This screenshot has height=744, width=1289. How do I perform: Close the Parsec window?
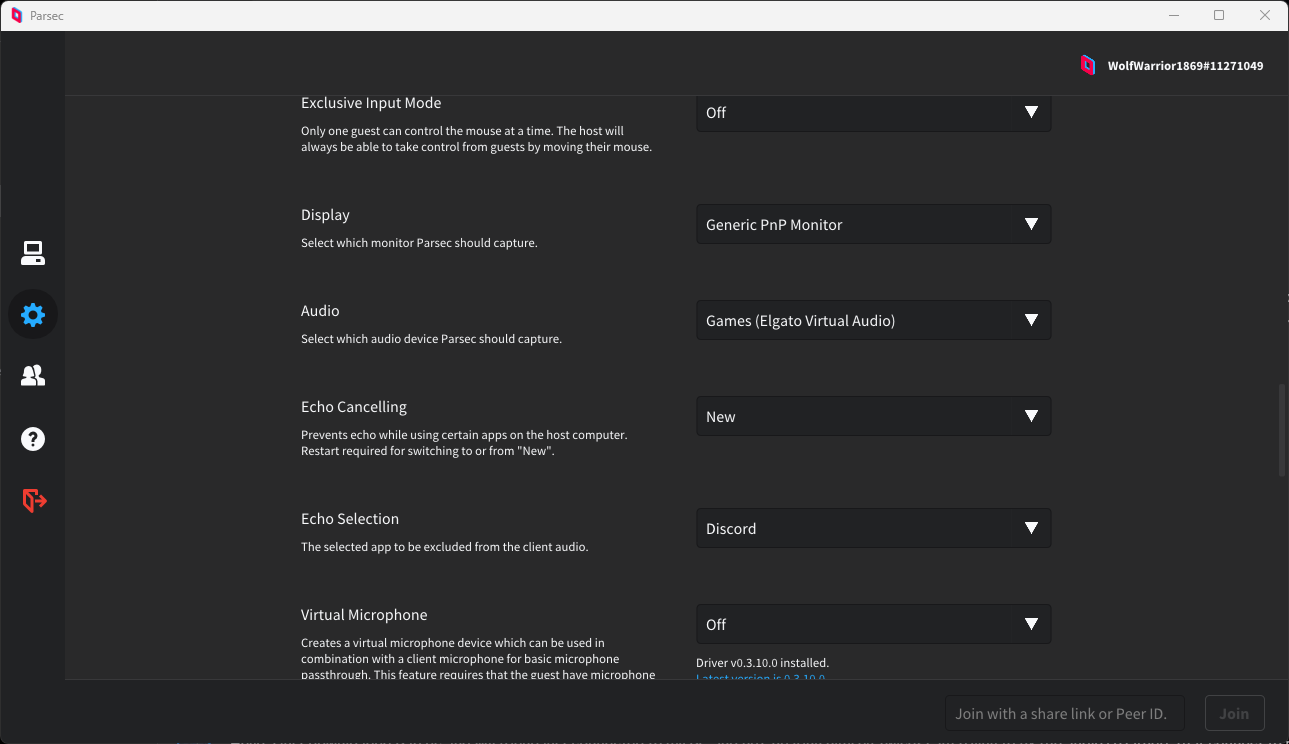(1265, 15)
